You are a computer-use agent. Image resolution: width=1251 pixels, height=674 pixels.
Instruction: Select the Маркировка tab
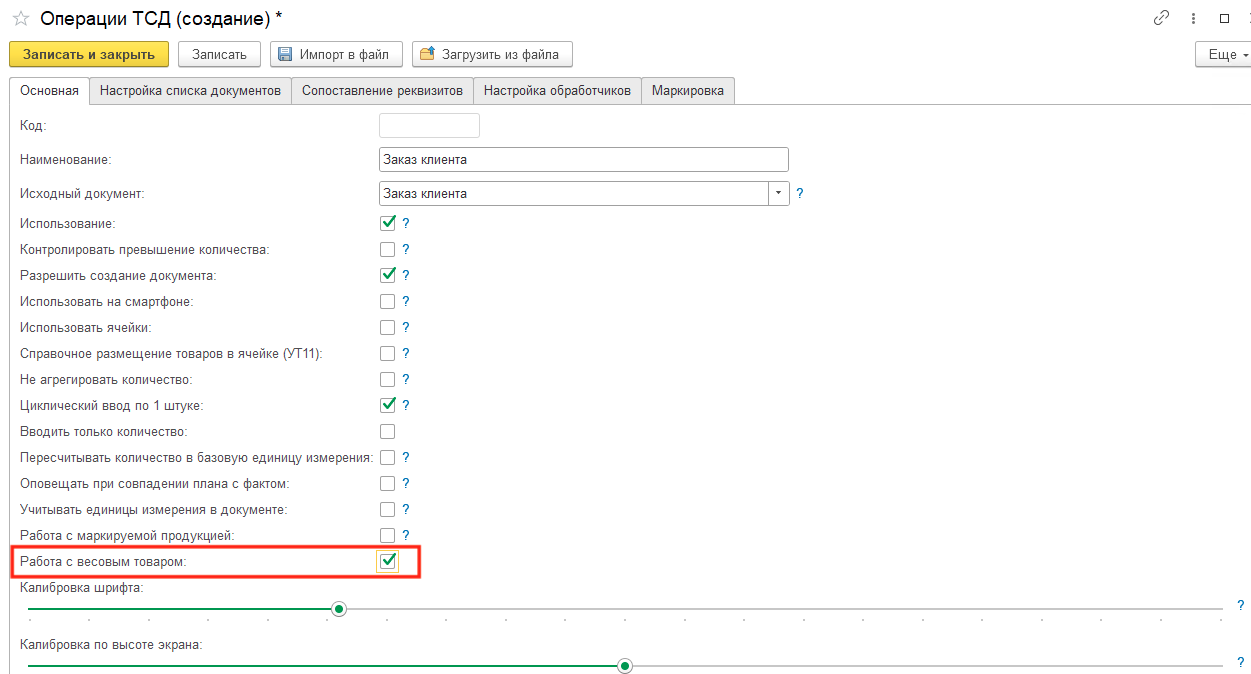pyautogui.click(x=688, y=91)
